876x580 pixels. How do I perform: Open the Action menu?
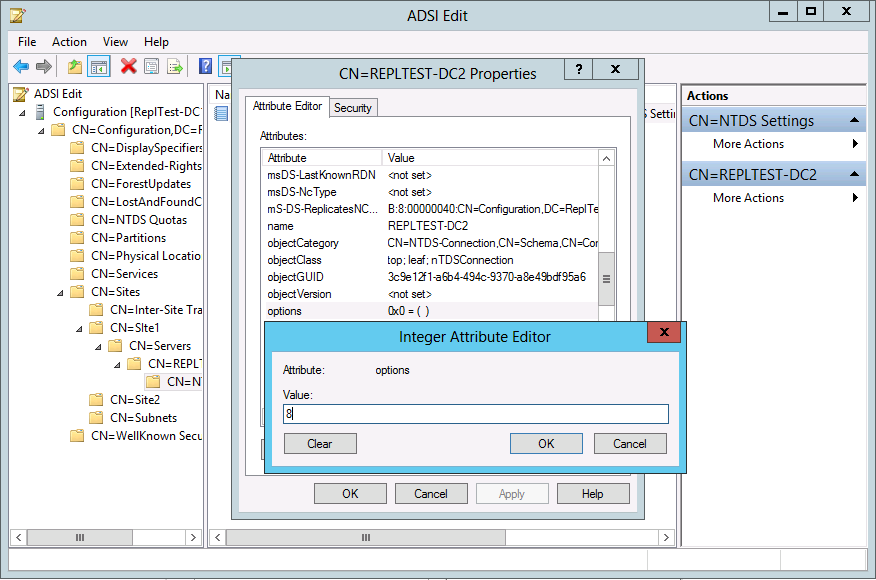69,42
